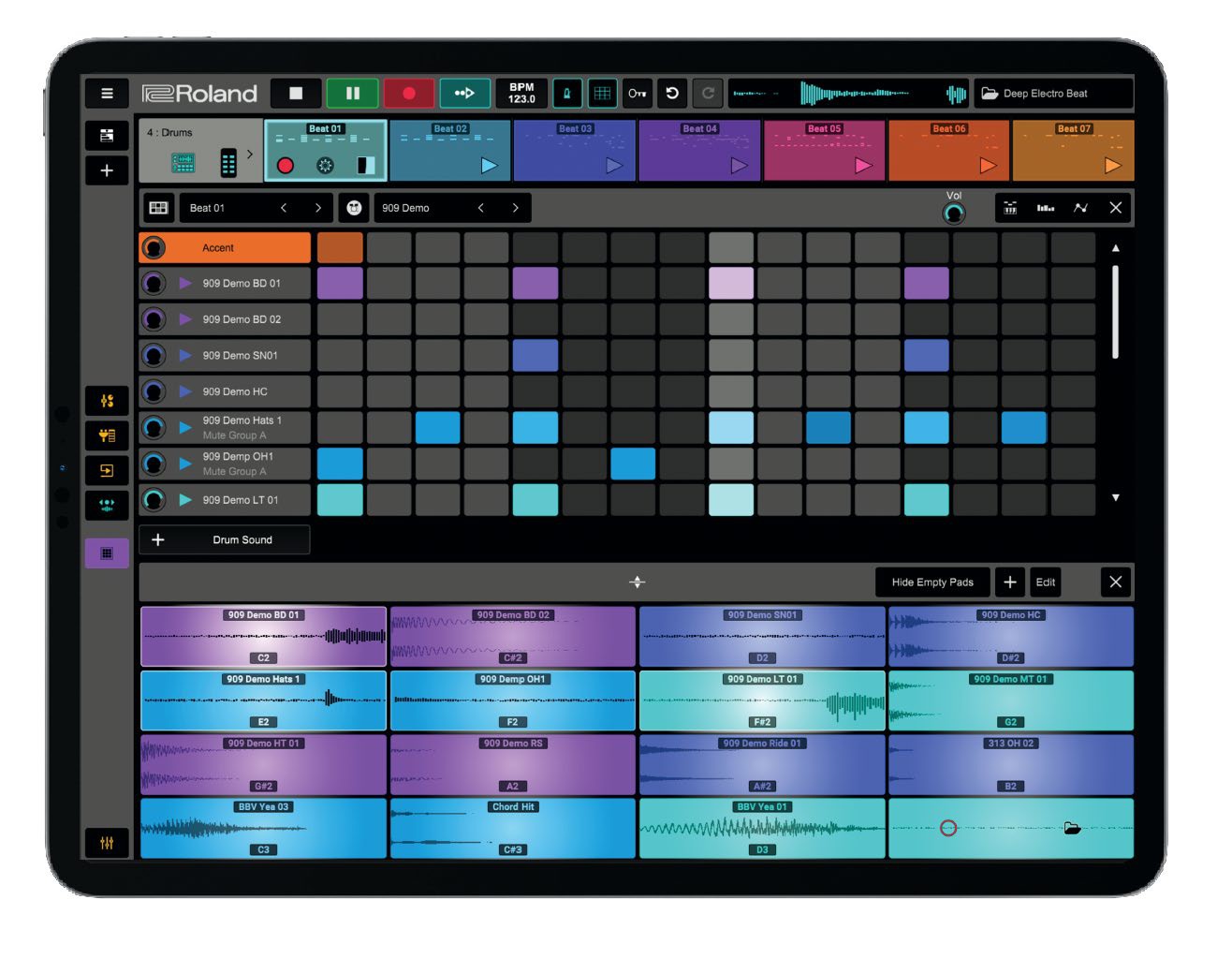Open the step sequencer icon on Drums track
1232x973 pixels.
click(x=227, y=163)
